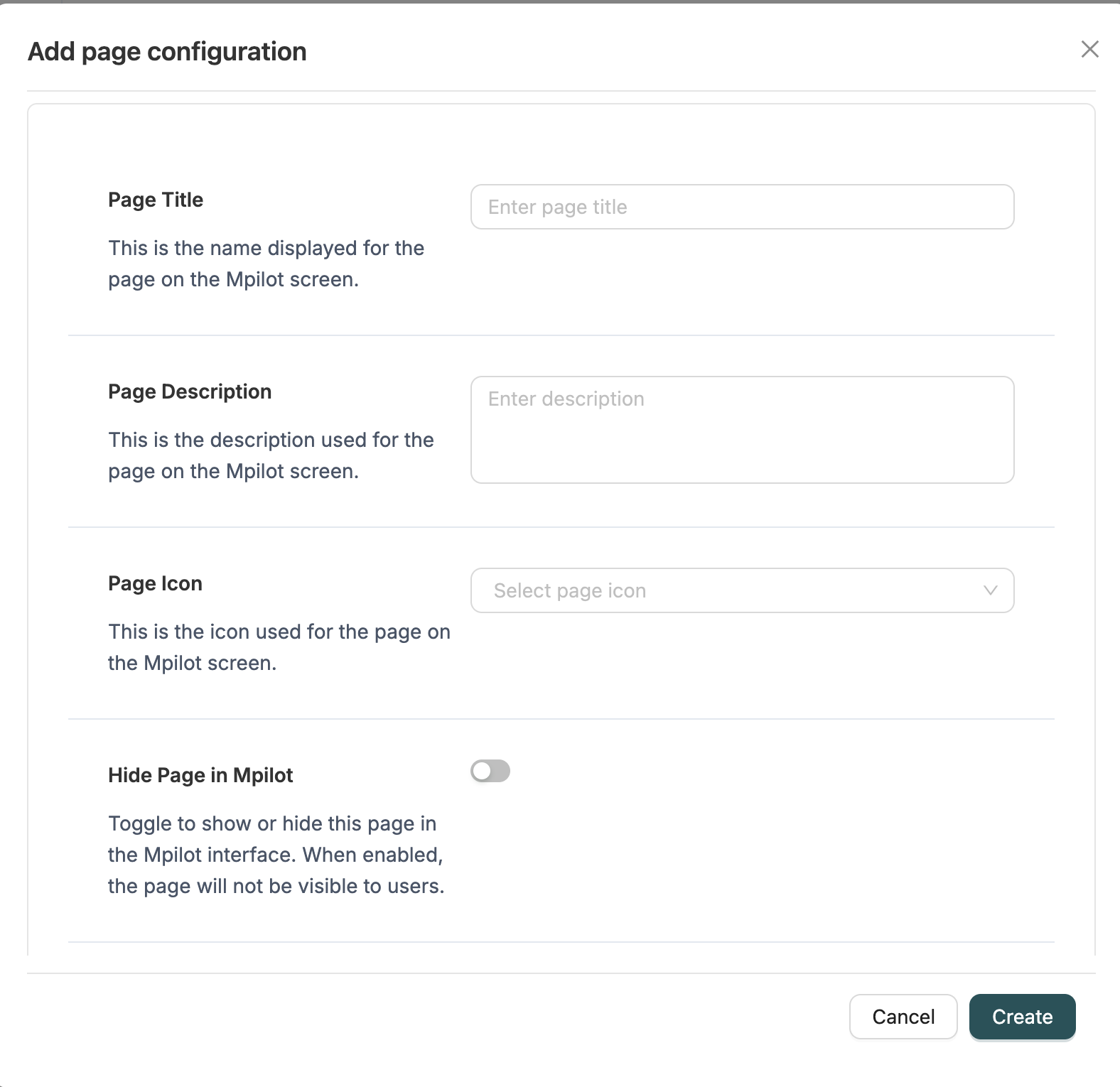Focus the Enter description text area
This screenshot has height=1087, width=1120.
[x=741, y=429]
